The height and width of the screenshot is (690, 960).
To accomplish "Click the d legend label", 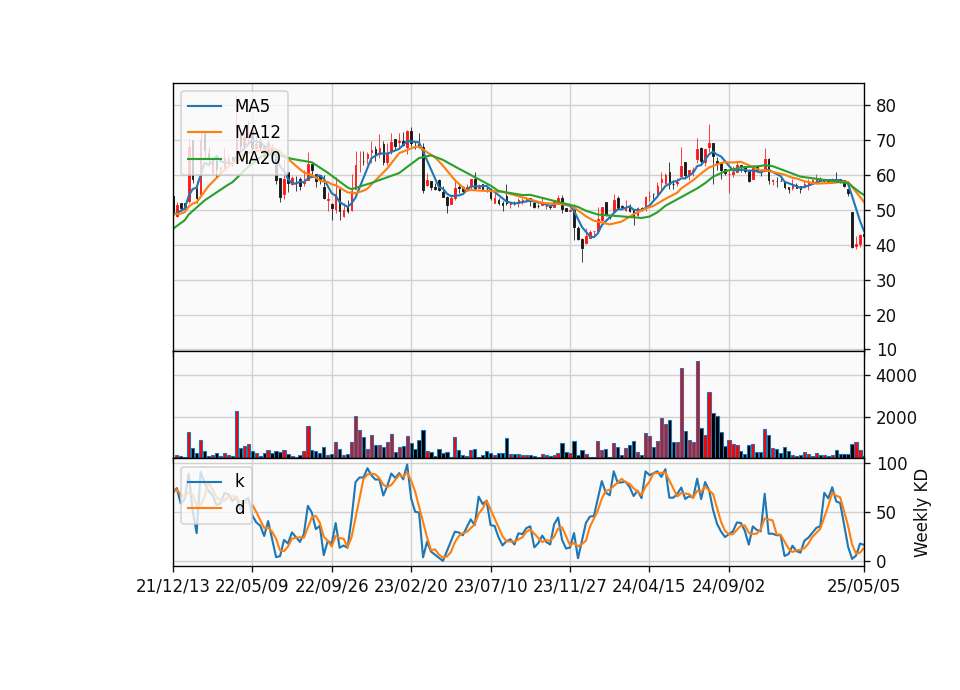I will tap(239, 508).
